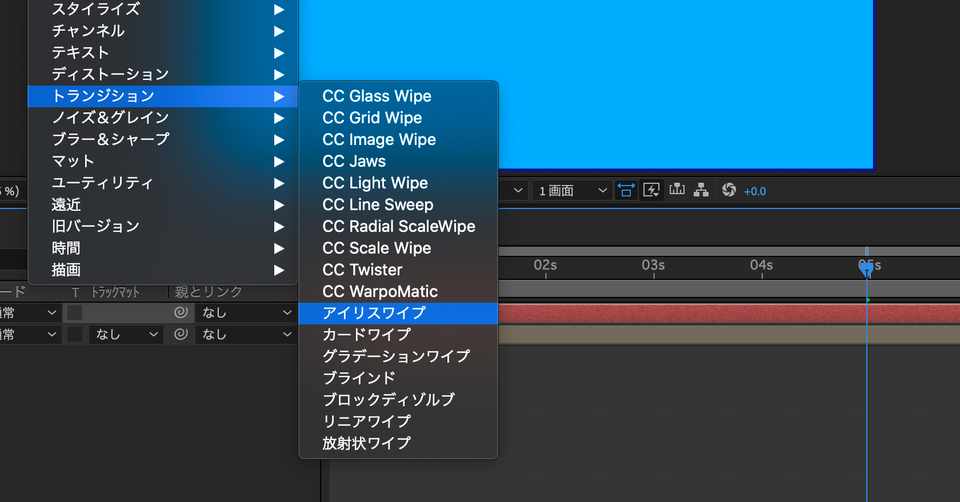960x502 pixels.
Task: Open the チャンネル effect menu
Action: click(163, 31)
